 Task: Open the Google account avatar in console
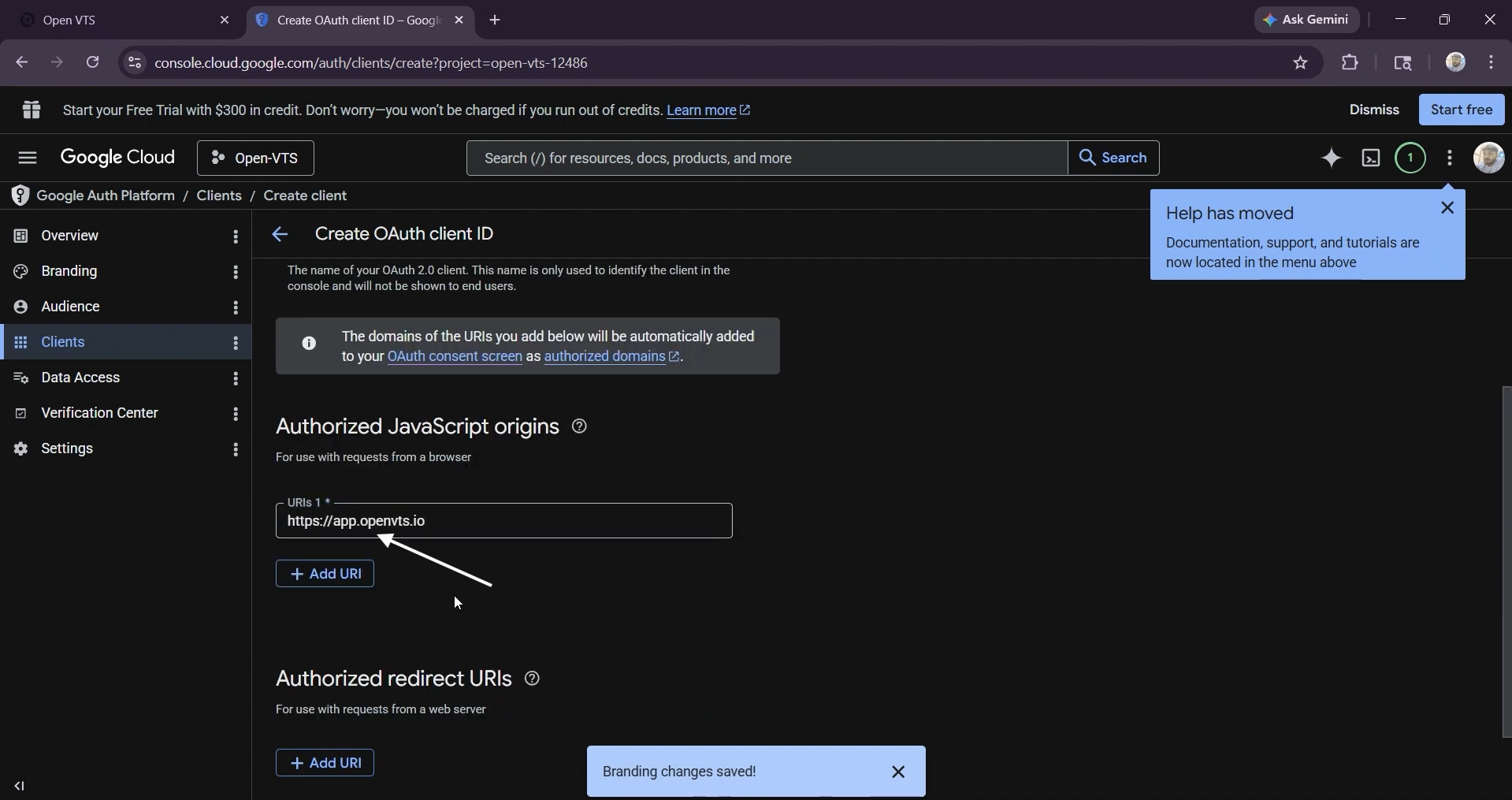tap(1488, 158)
